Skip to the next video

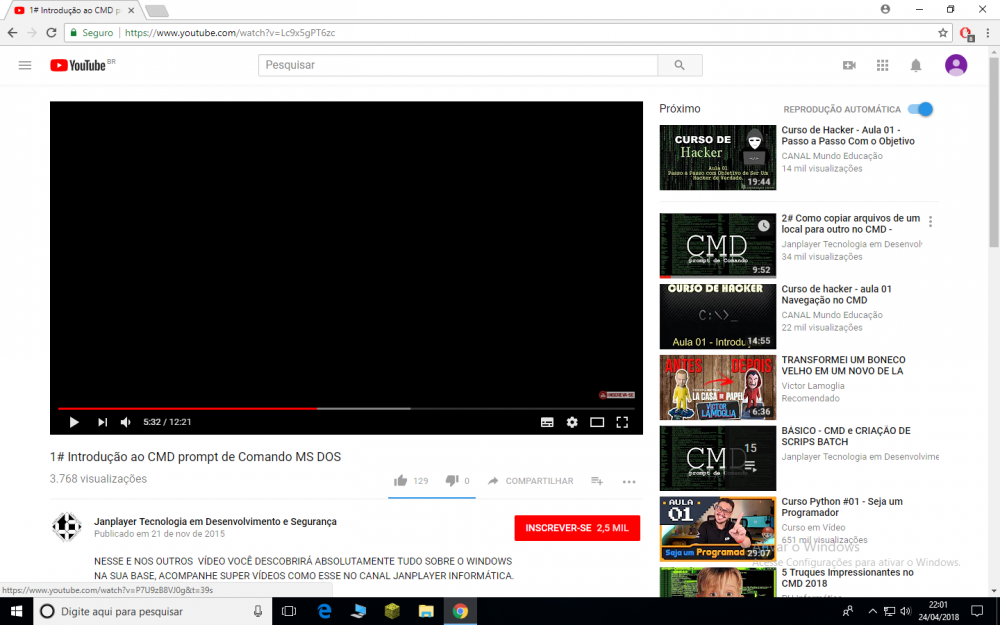point(102,422)
